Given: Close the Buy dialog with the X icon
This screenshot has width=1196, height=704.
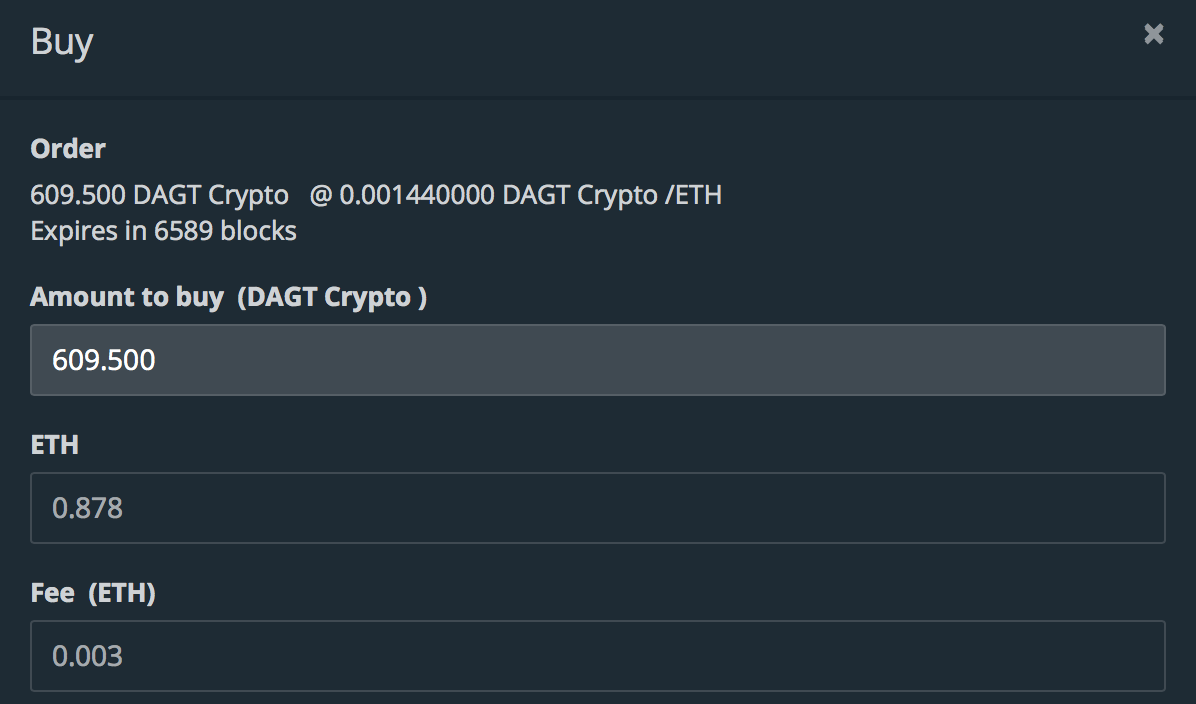Looking at the screenshot, I should click(x=1153, y=34).
